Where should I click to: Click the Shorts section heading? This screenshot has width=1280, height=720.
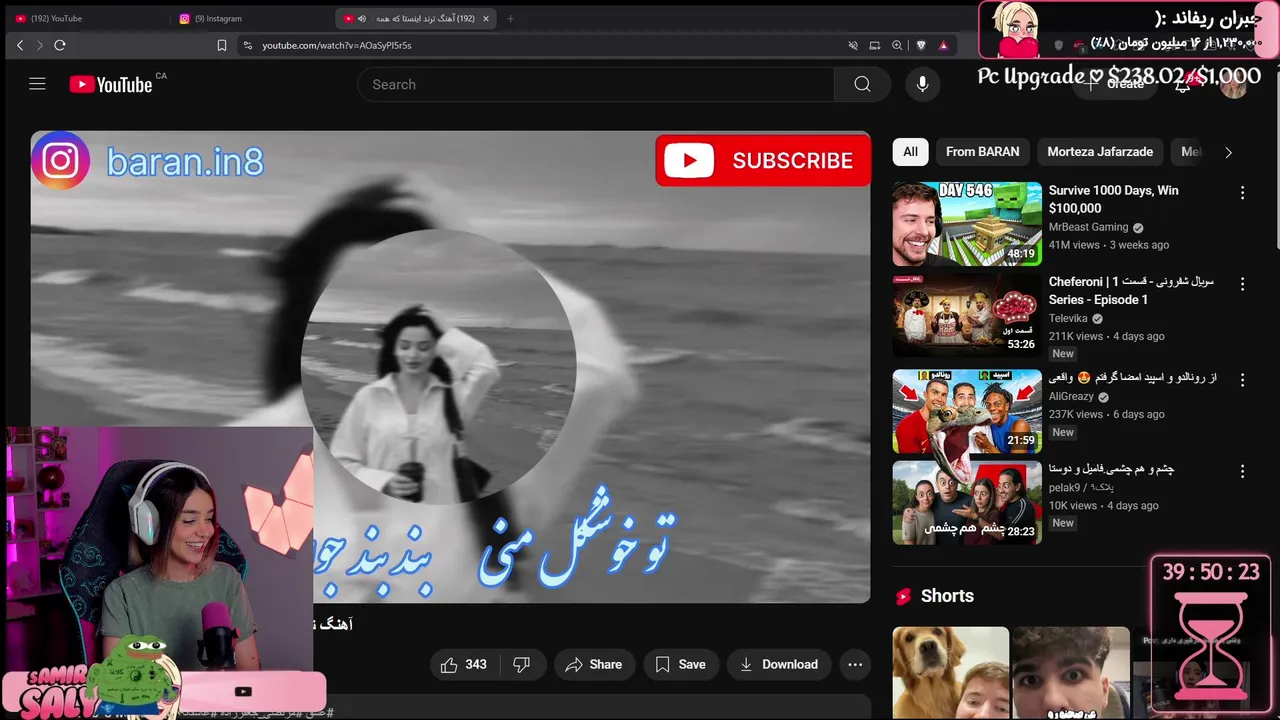click(x=947, y=596)
